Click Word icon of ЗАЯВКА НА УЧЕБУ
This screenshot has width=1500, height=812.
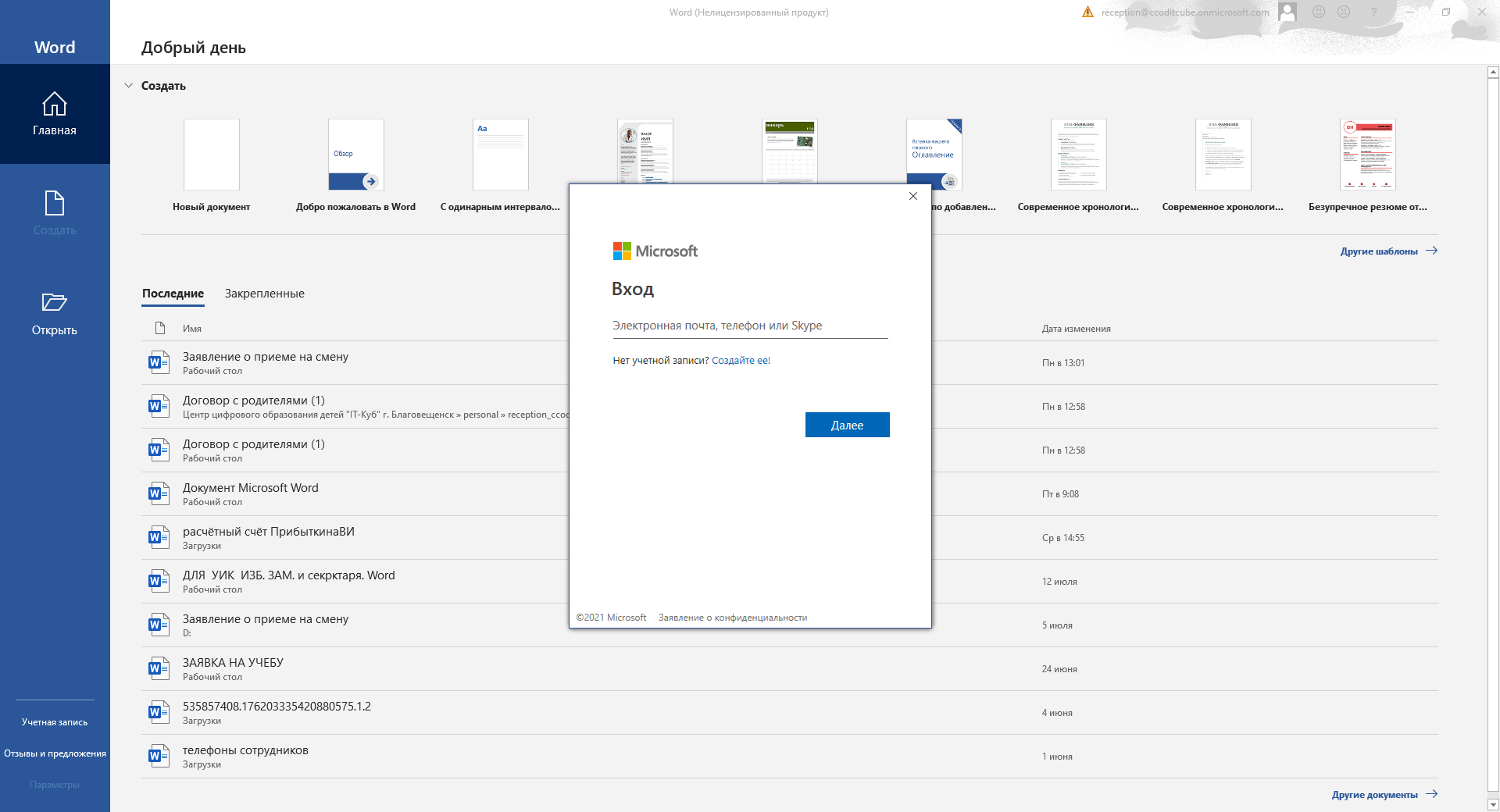pyautogui.click(x=159, y=668)
